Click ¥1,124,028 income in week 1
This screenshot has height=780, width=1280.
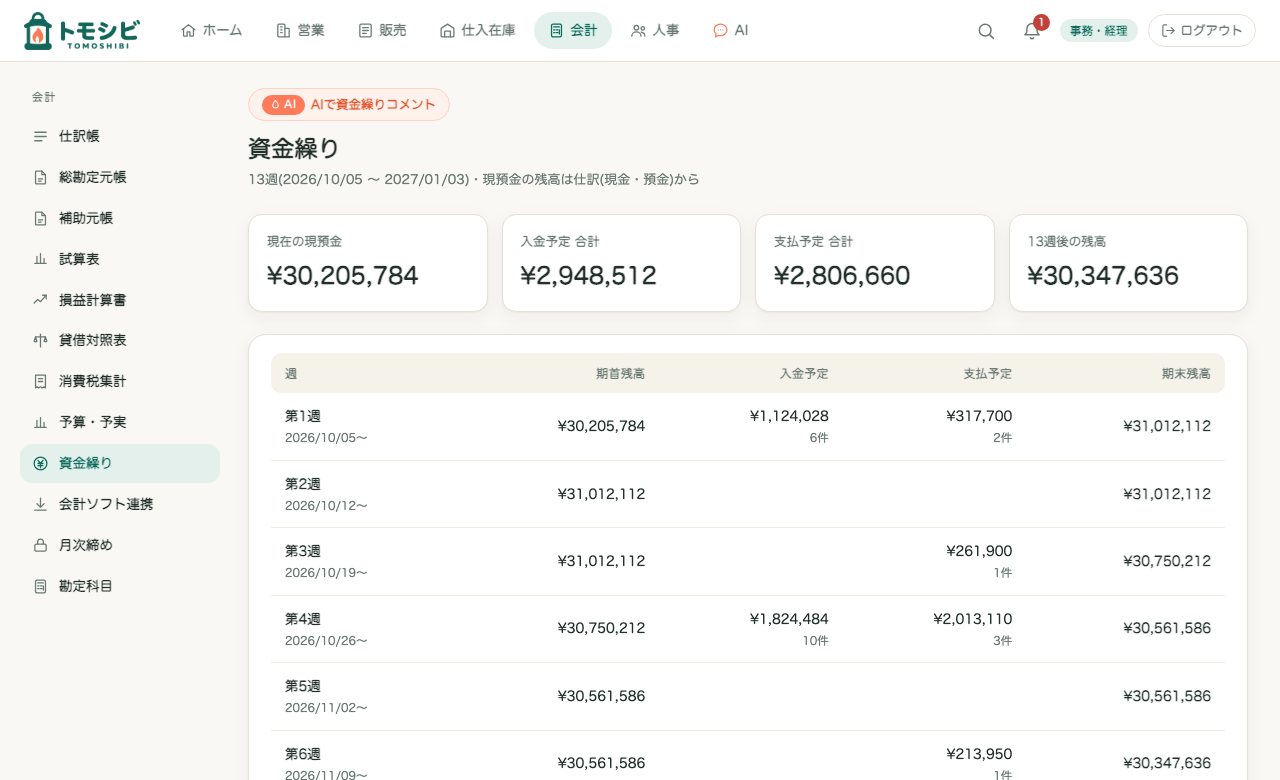pyautogui.click(x=789, y=416)
